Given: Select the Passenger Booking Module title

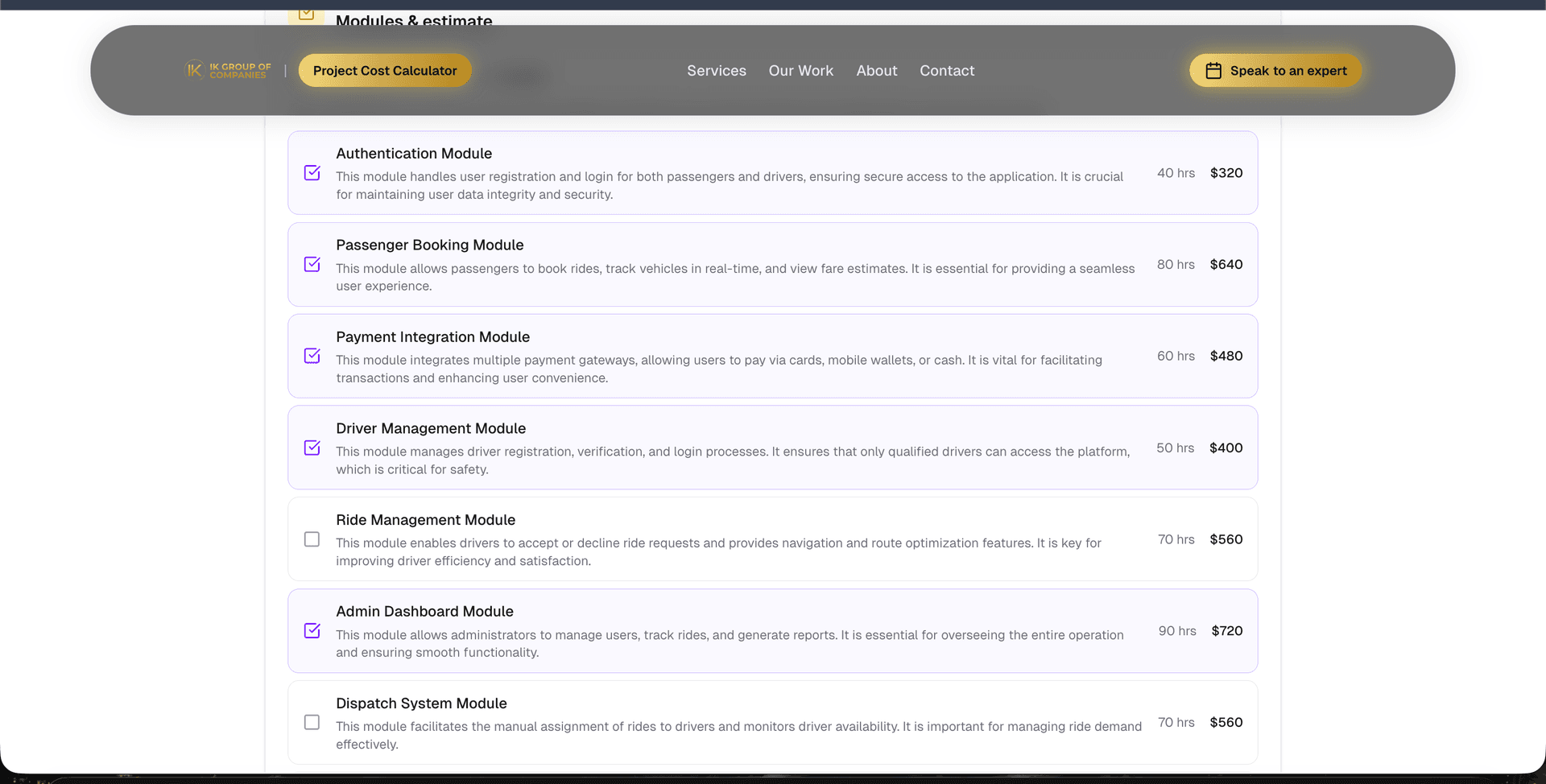Looking at the screenshot, I should [430, 246].
